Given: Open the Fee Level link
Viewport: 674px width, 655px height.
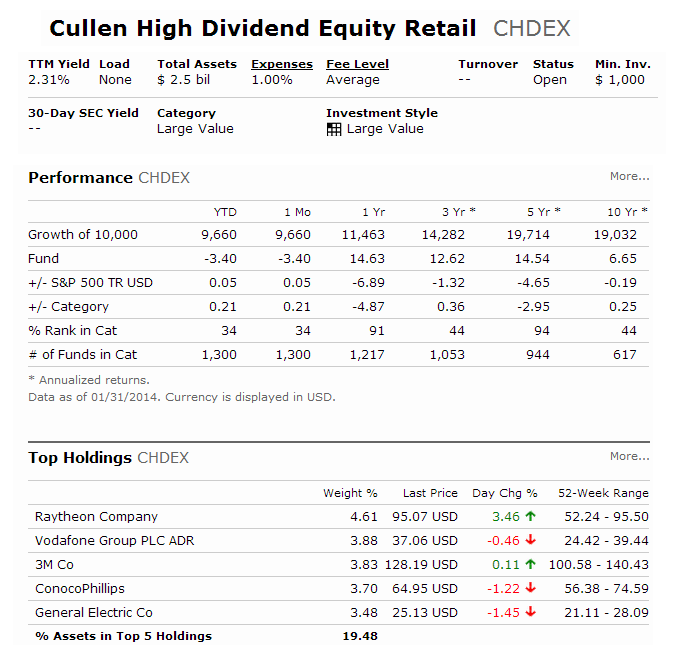Looking at the screenshot, I should coord(357,64).
